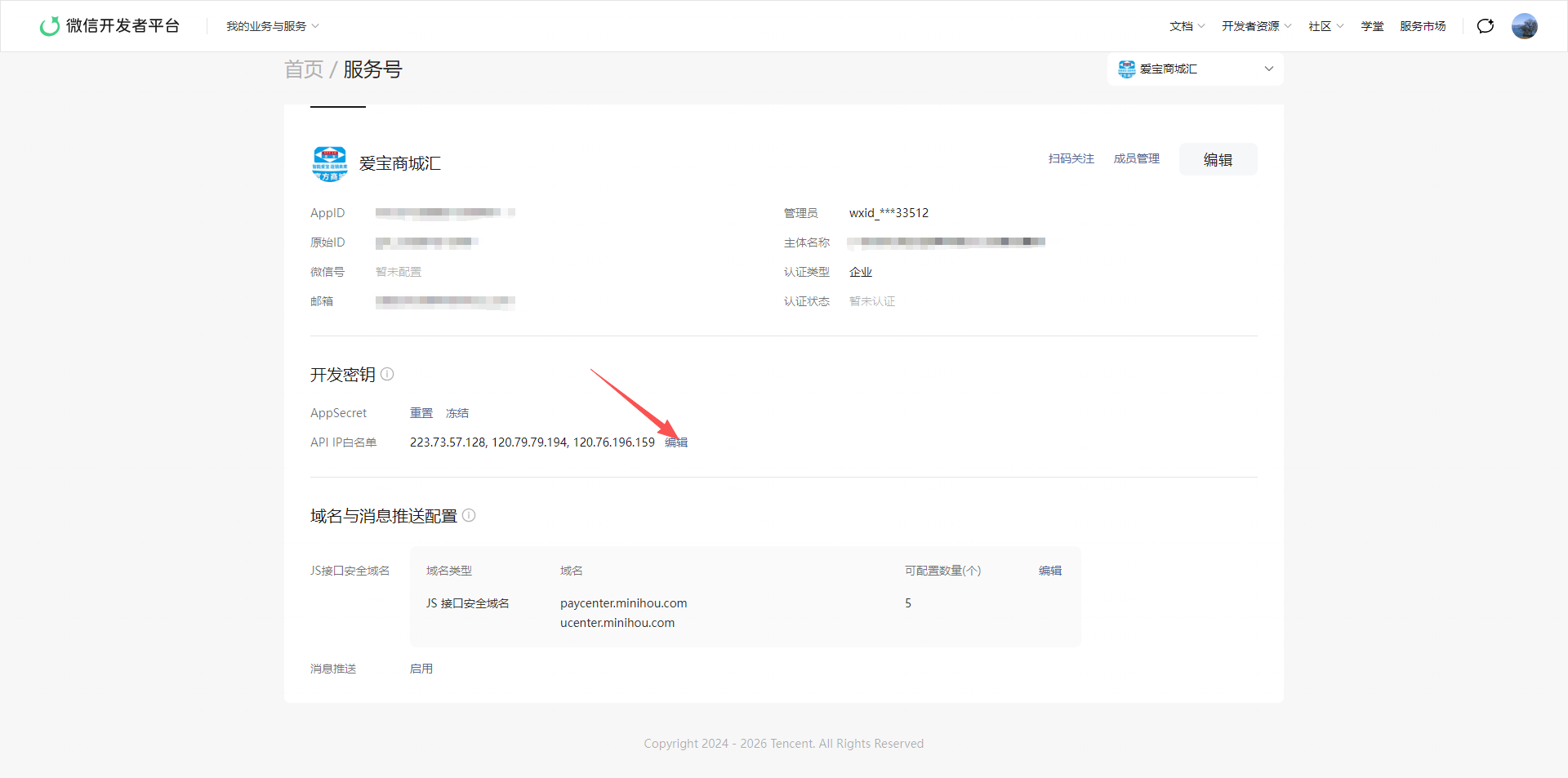Click the WeChat developer platform logo
The width and height of the screenshot is (1568, 778).
coord(109,26)
